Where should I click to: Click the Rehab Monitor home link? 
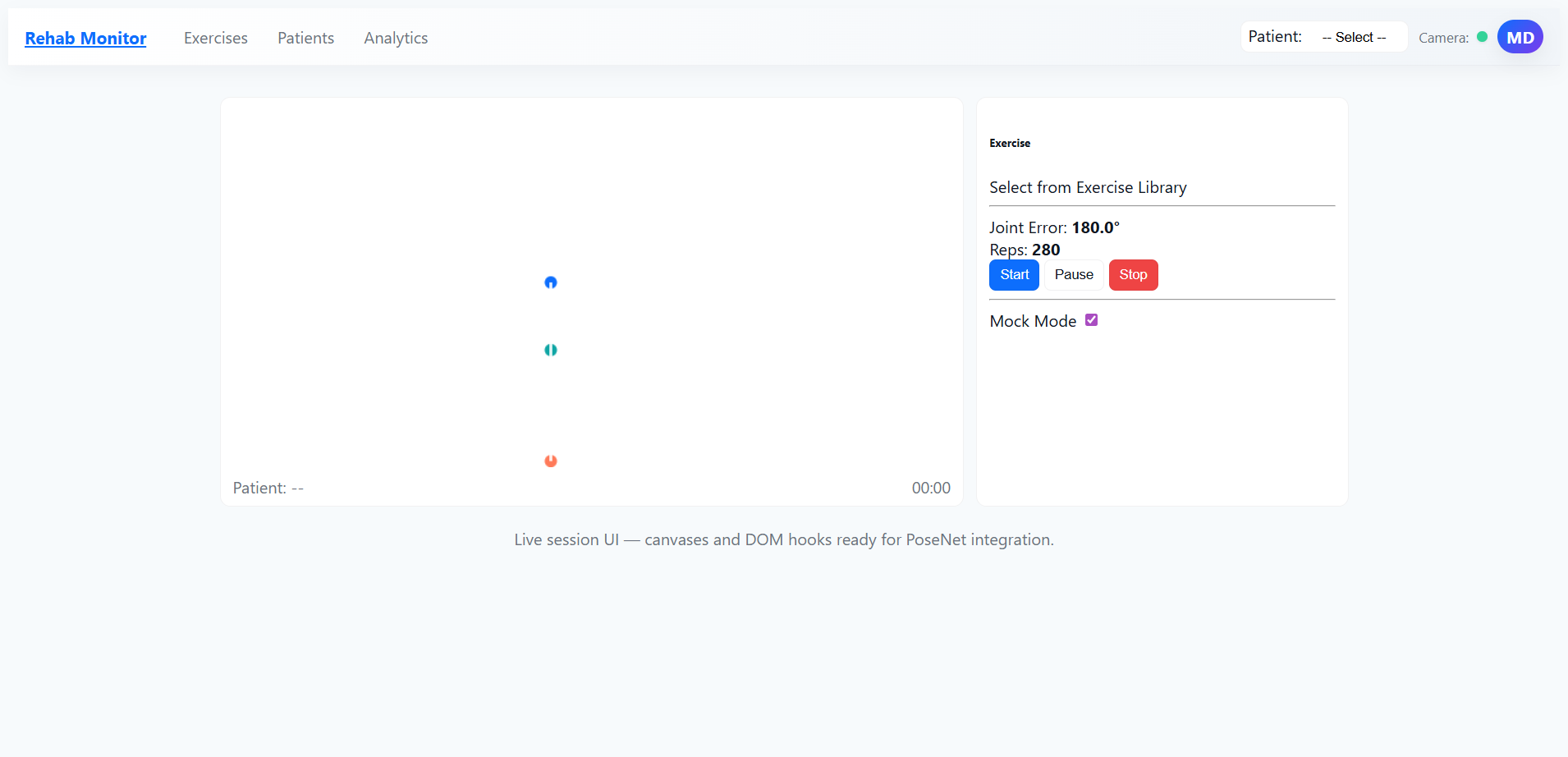(85, 38)
